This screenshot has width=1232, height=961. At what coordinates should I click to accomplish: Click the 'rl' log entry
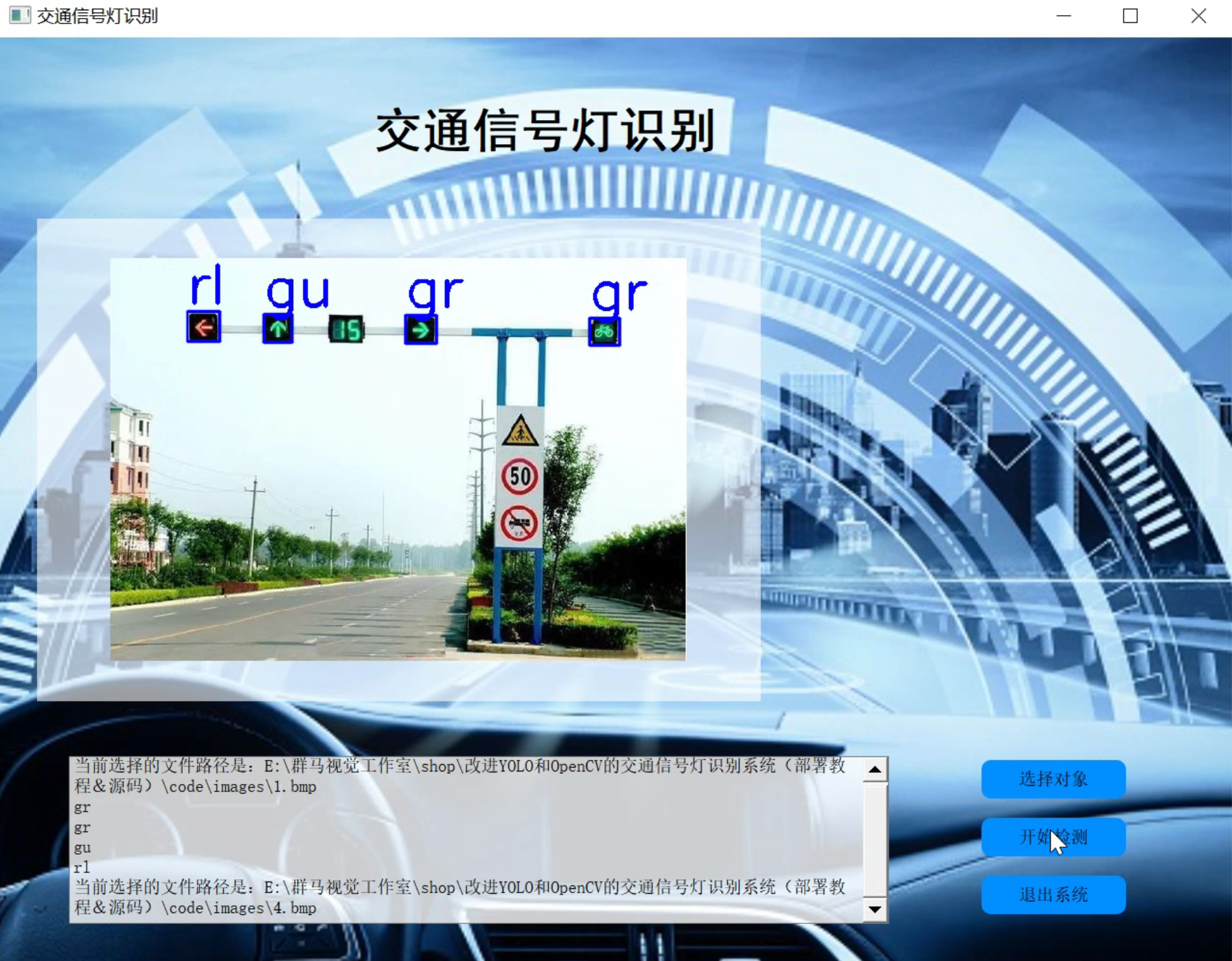tap(82, 867)
